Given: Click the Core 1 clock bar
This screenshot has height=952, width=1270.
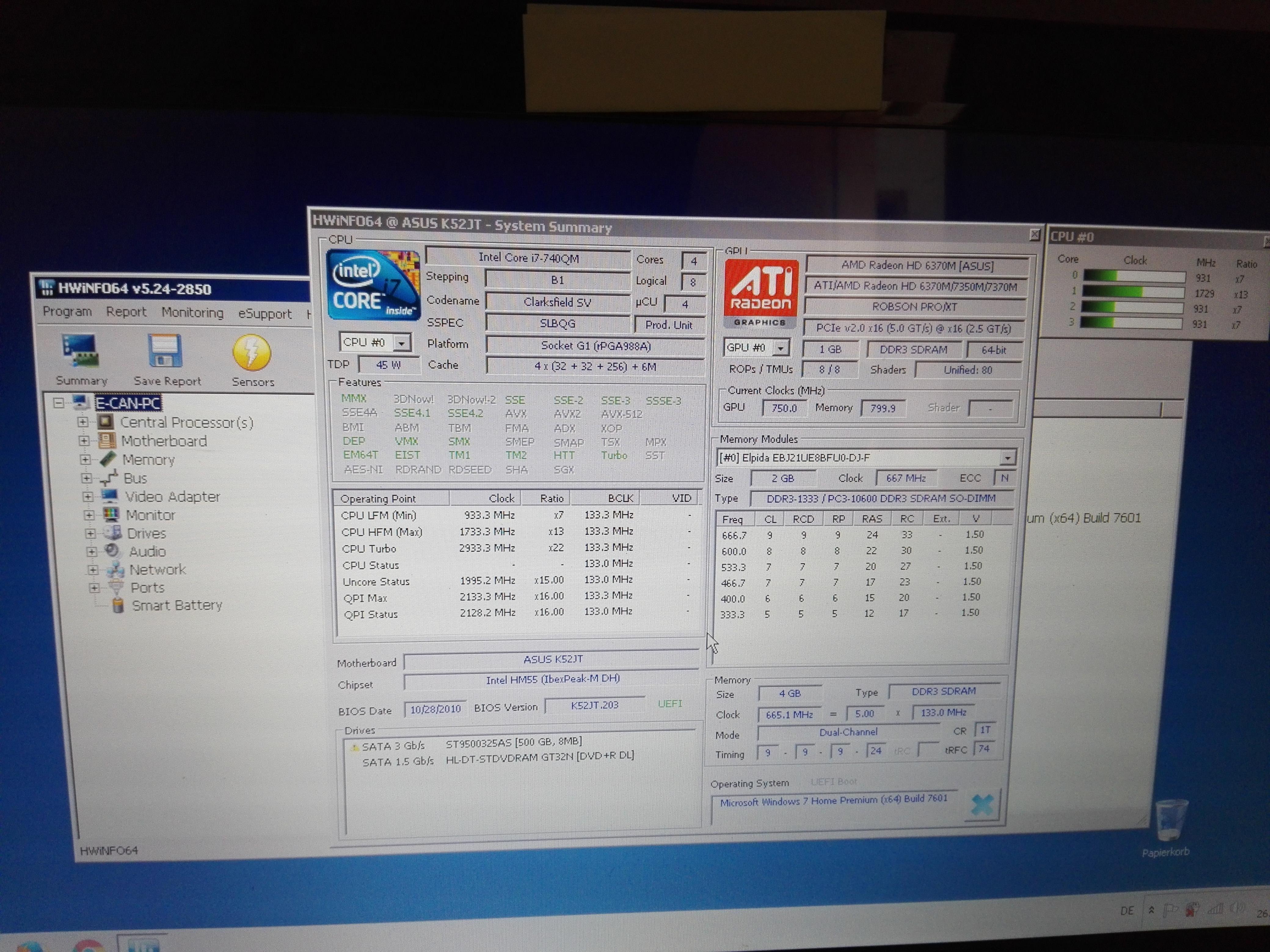Looking at the screenshot, I should coord(1134,292).
